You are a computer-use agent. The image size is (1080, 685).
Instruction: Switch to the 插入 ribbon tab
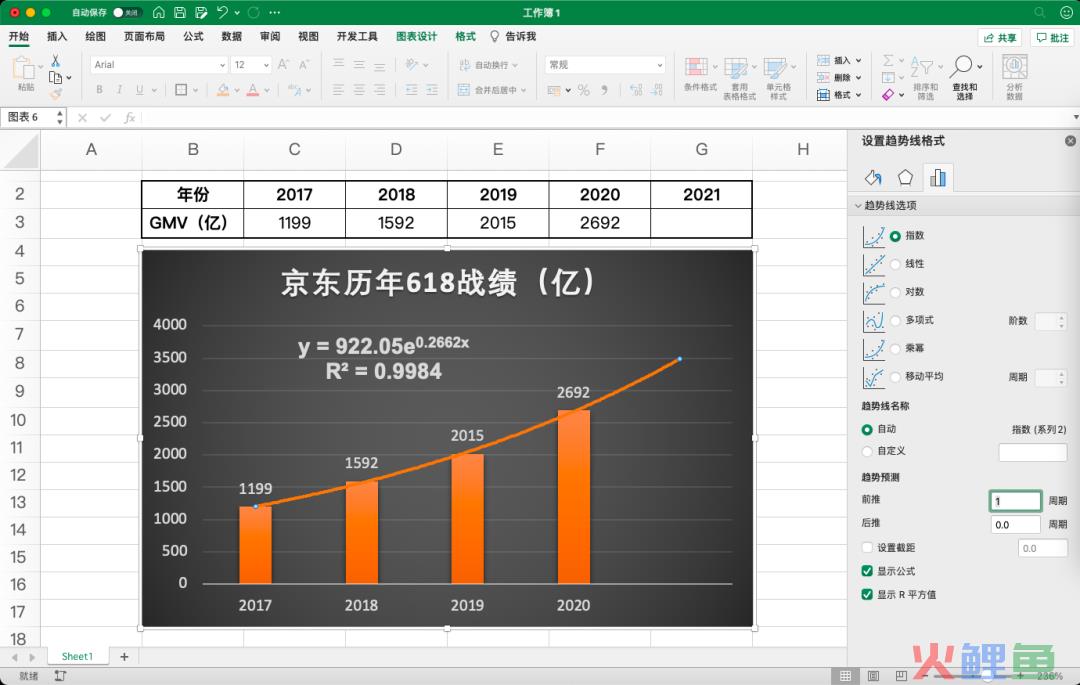57,36
